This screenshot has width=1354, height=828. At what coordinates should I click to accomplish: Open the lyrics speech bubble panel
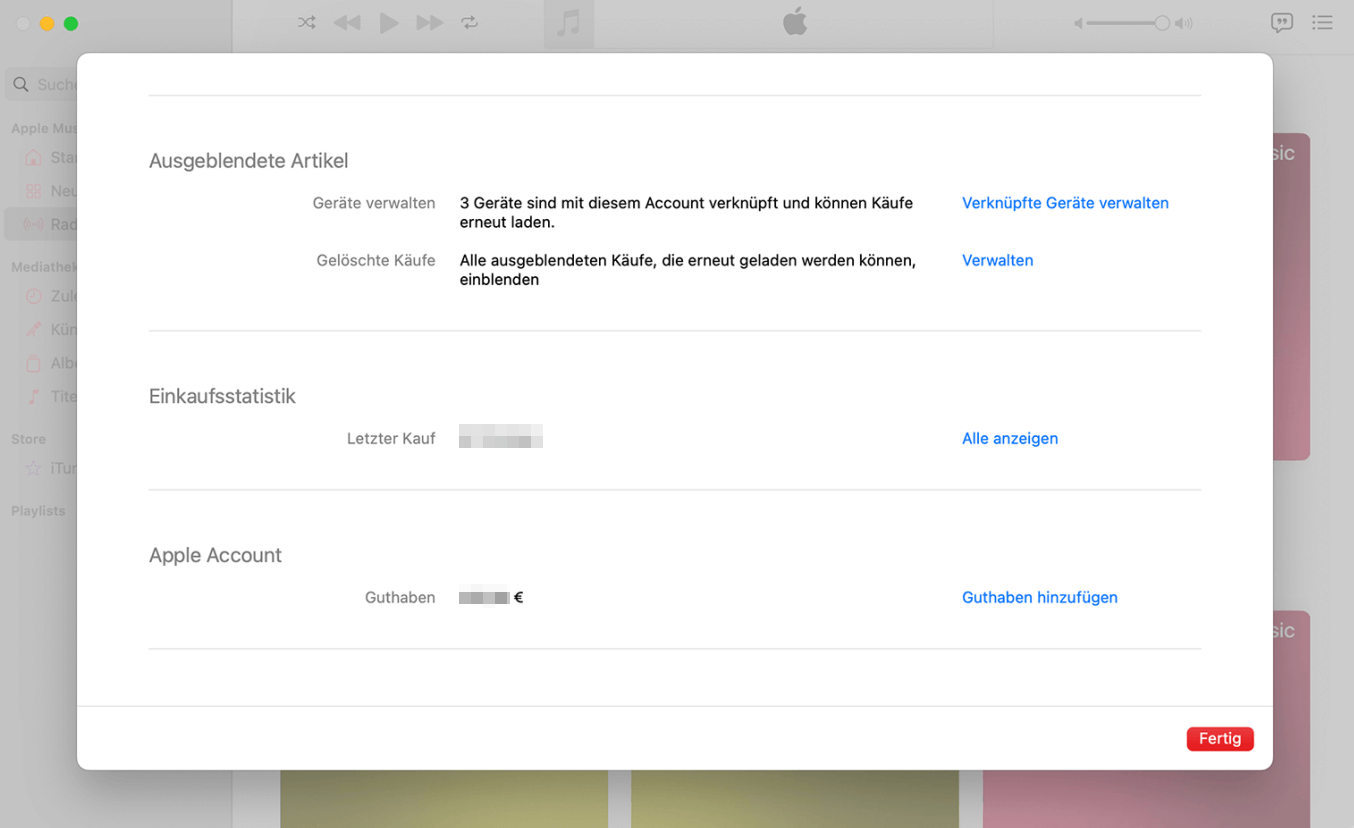[1281, 23]
